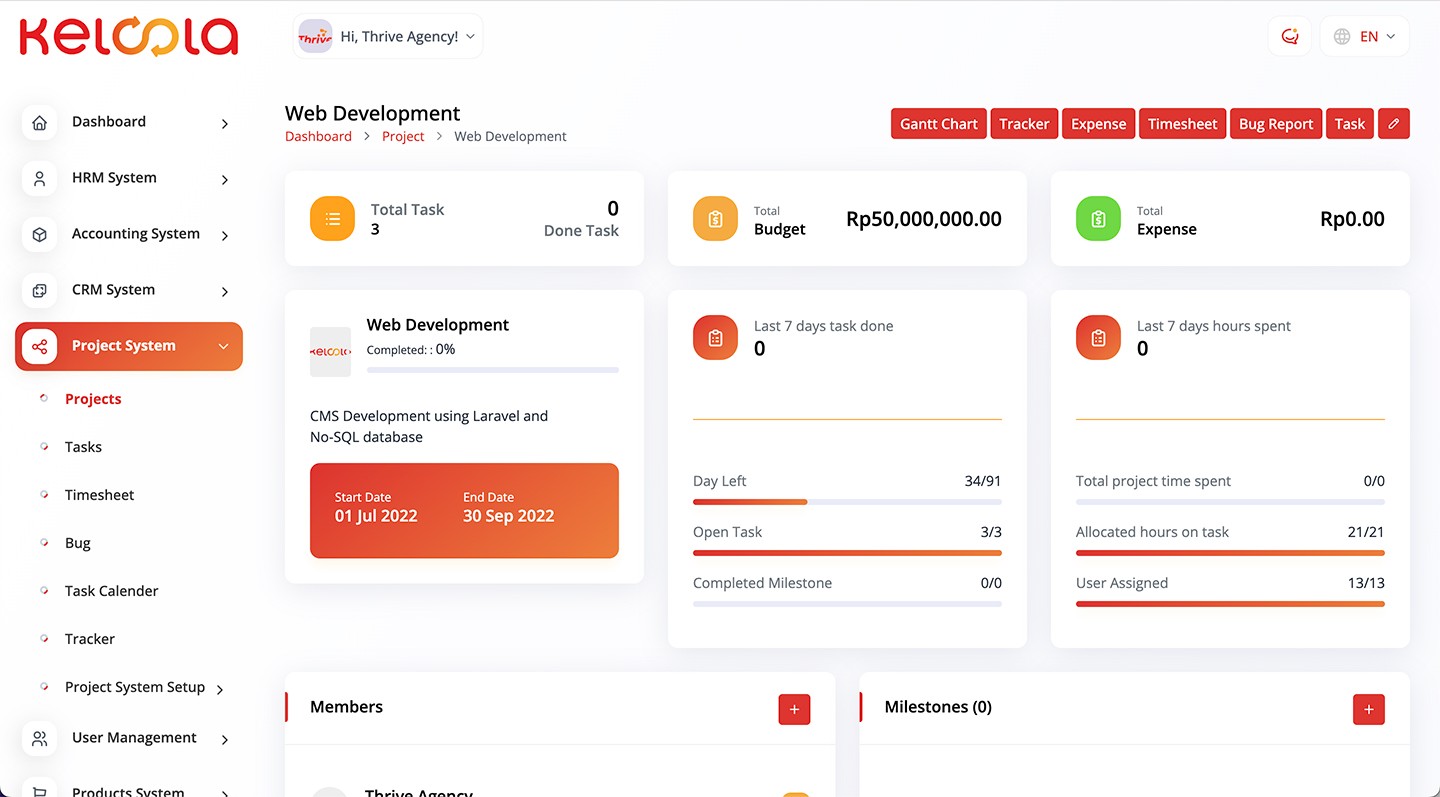This screenshot has height=797, width=1440.
Task: Click the User Management people icon
Action: (39, 739)
